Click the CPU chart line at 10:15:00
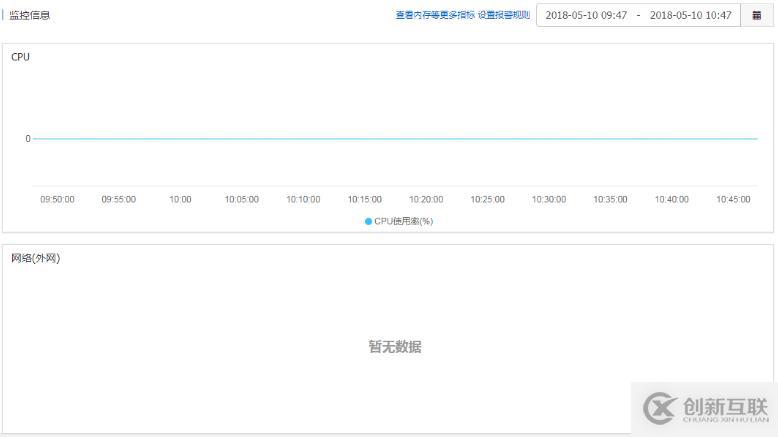The width and height of the screenshot is (778, 437). tap(365, 139)
